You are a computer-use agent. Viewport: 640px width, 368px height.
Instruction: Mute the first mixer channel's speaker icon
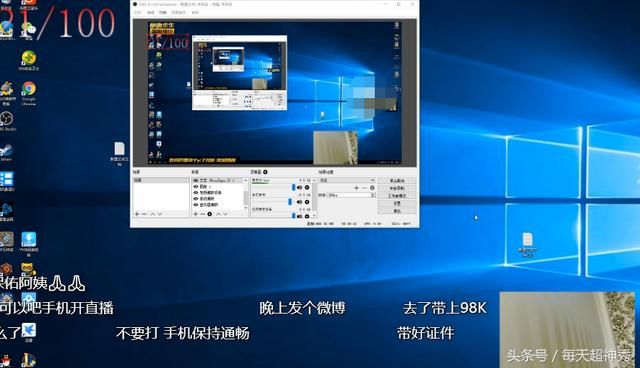[x=300, y=187]
